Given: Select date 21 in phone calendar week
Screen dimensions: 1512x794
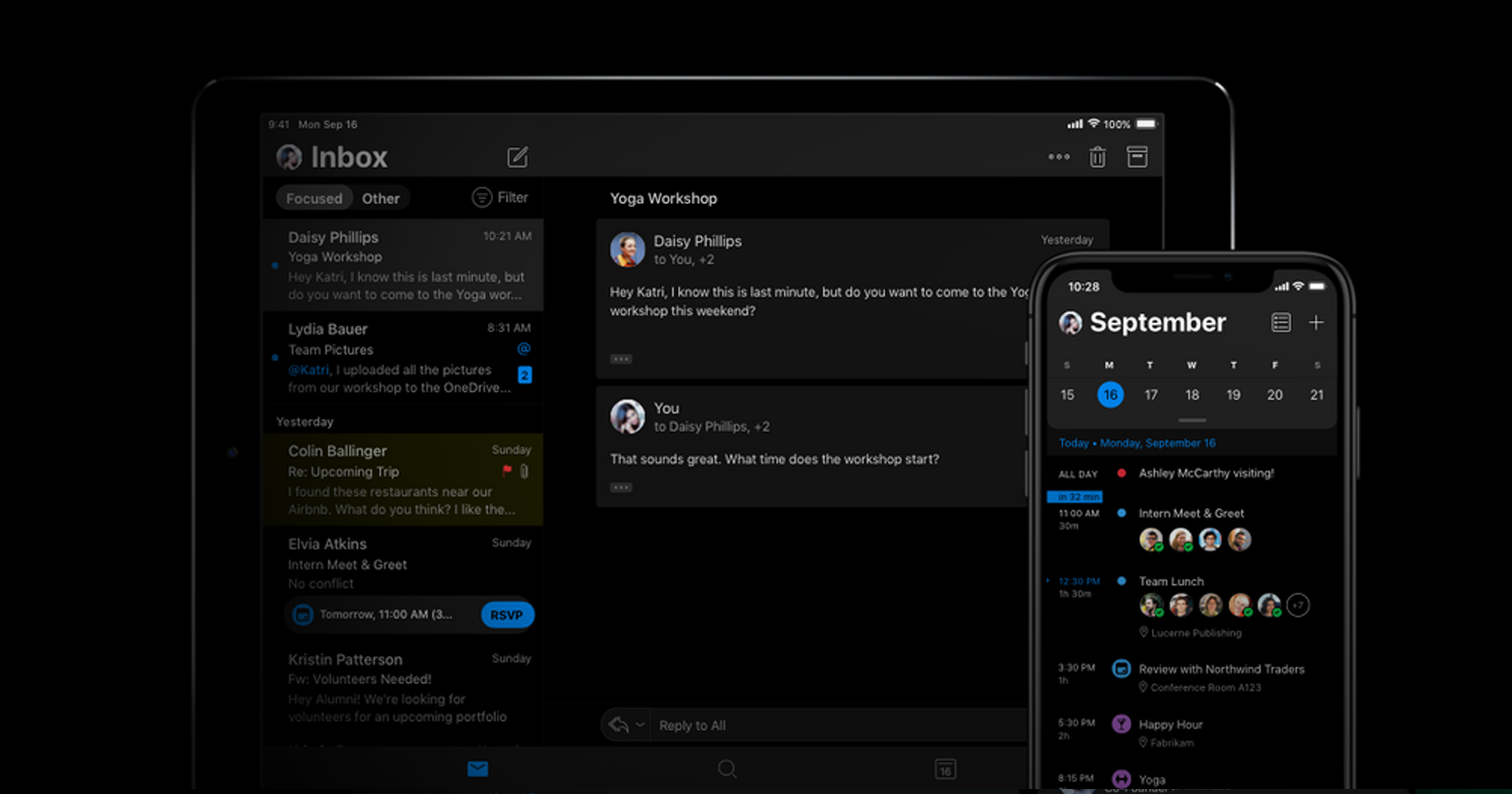Looking at the screenshot, I should [1317, 394].
